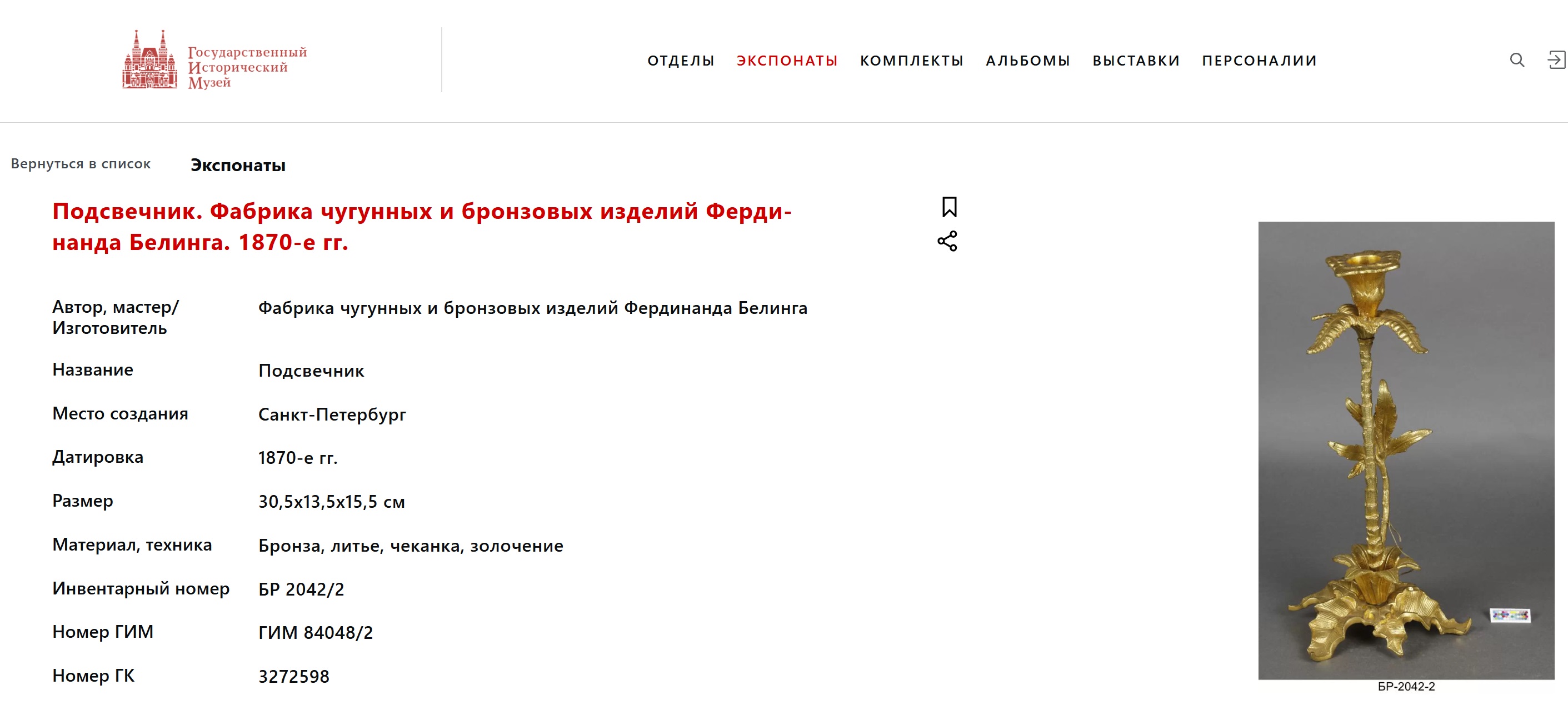Click the label Размер
1568x705 pixels.
click(83, 501)
